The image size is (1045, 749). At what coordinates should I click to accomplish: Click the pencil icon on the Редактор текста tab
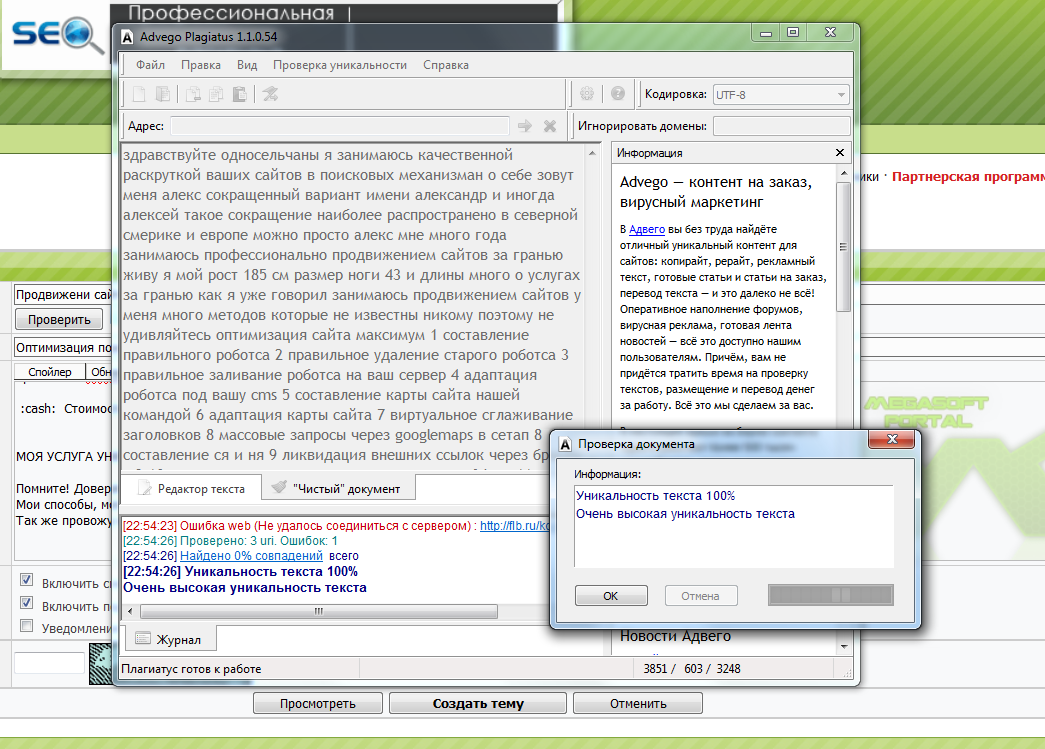click(x=145, y=488)
